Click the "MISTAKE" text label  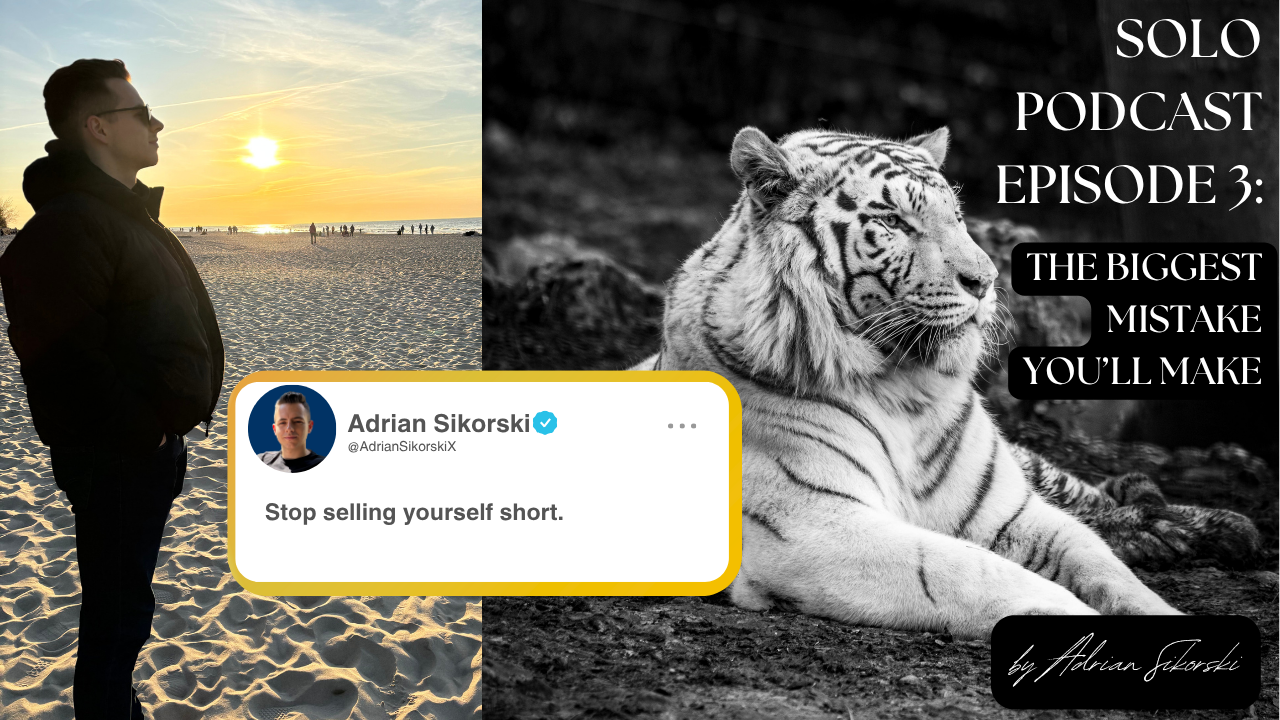click(1183, 320)
